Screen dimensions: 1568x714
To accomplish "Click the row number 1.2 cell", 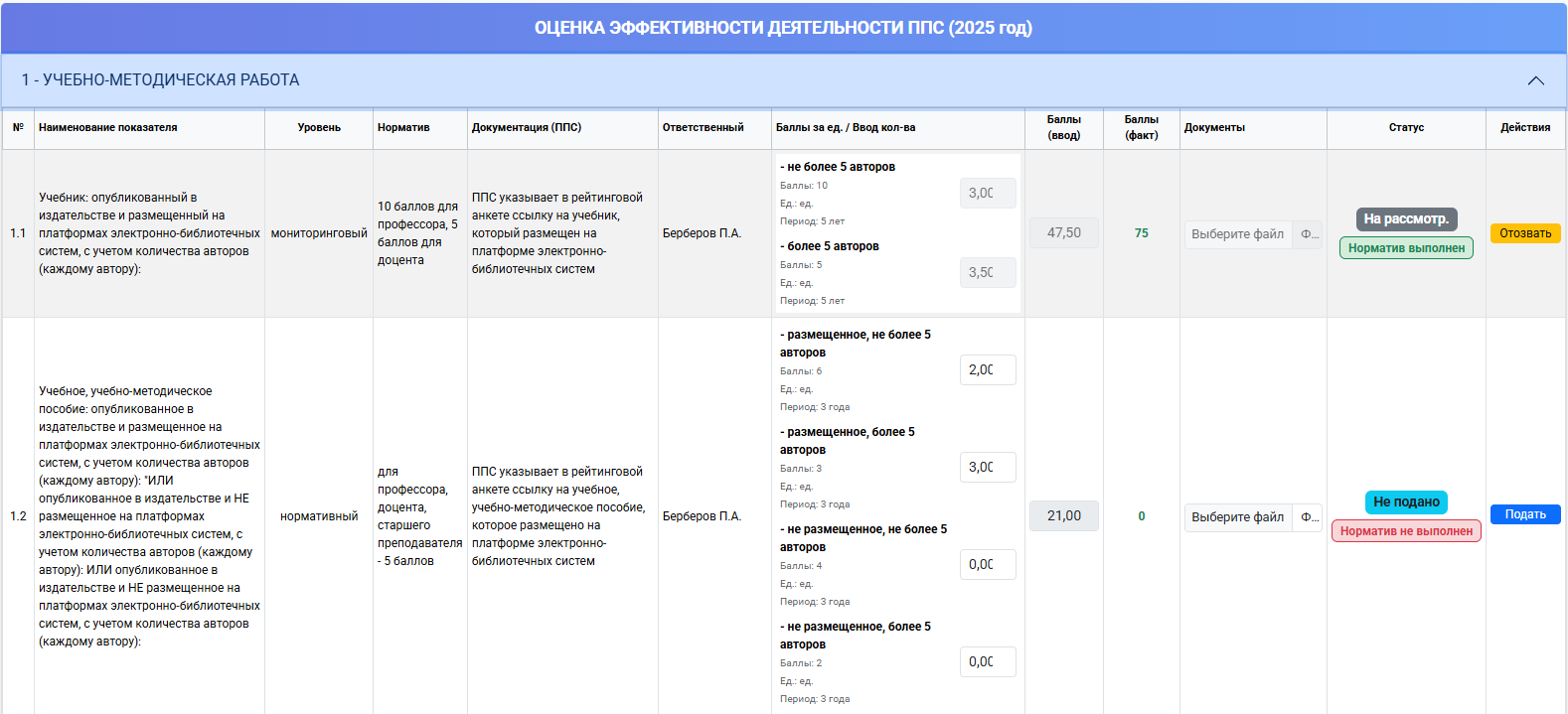I will (18, 516).
